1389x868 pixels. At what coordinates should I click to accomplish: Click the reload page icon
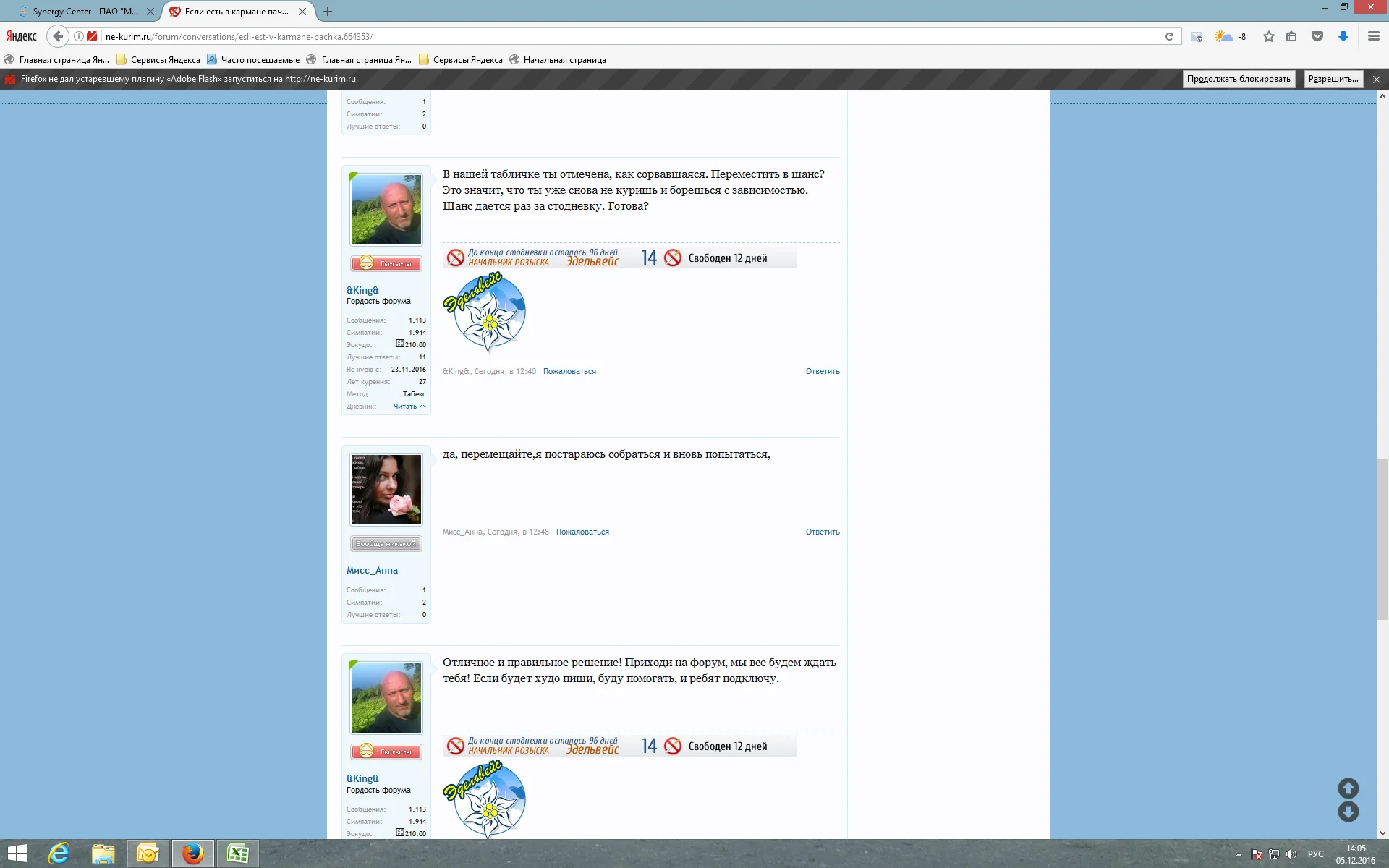point(1169,36)
